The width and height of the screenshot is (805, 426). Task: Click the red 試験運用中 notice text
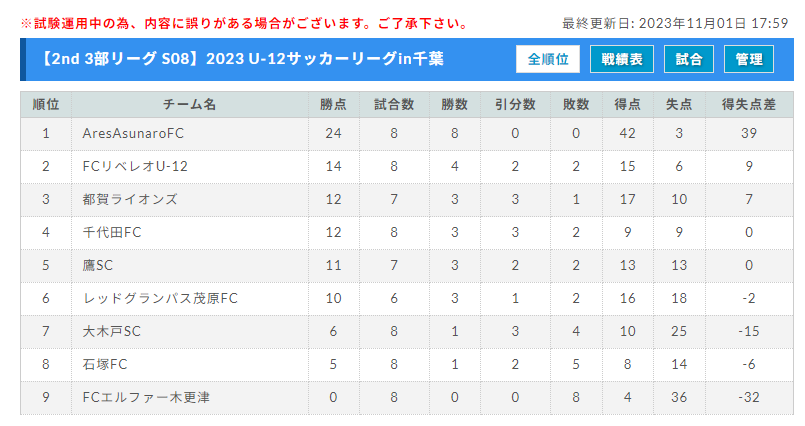click(244, 24)
